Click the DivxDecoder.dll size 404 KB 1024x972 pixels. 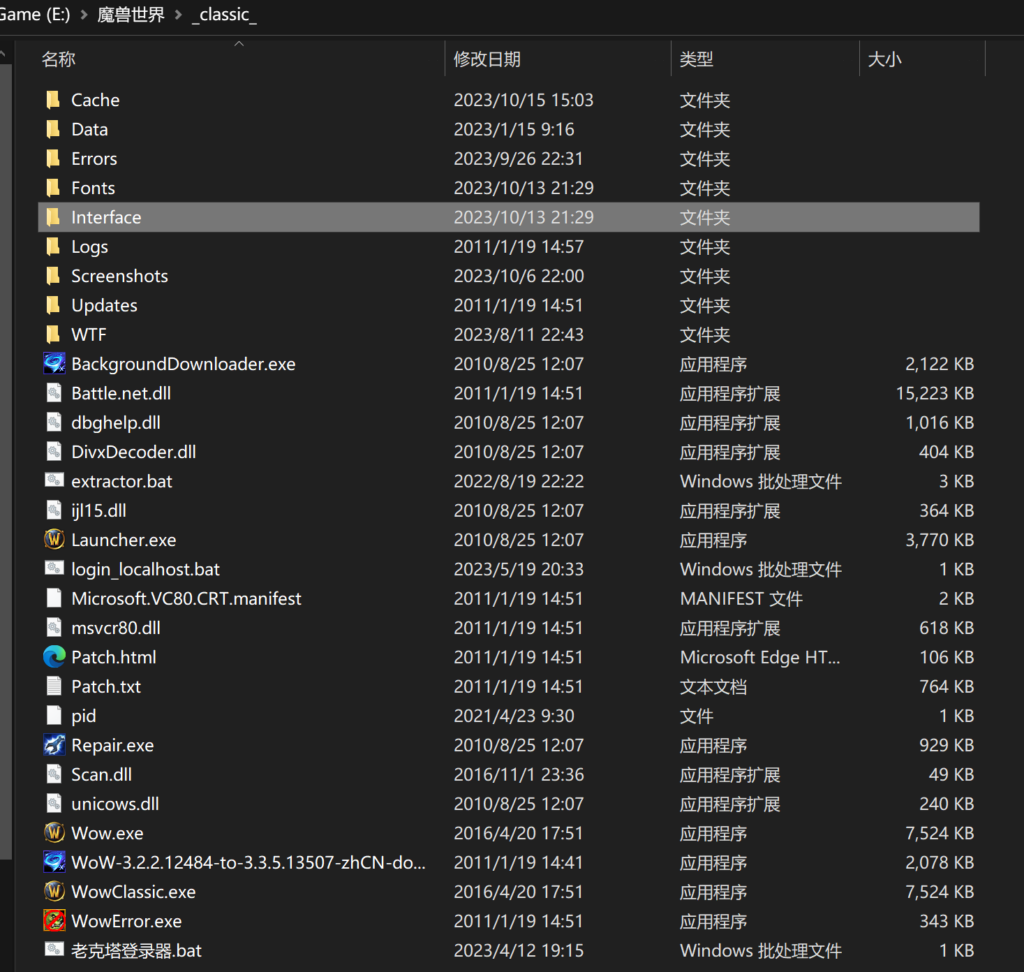(x=946, y=452)
